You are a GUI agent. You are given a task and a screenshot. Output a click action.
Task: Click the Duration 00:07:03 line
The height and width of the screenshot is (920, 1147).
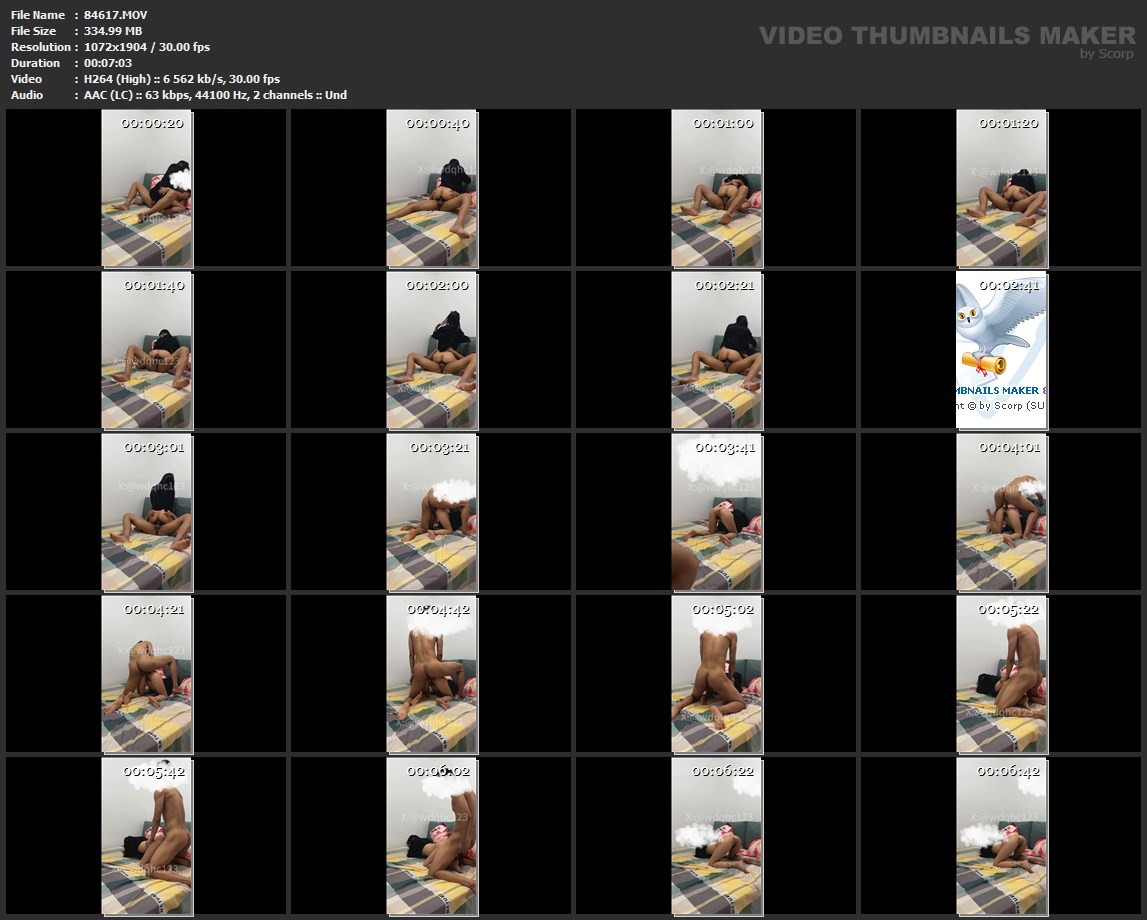(x=71, y=63)
